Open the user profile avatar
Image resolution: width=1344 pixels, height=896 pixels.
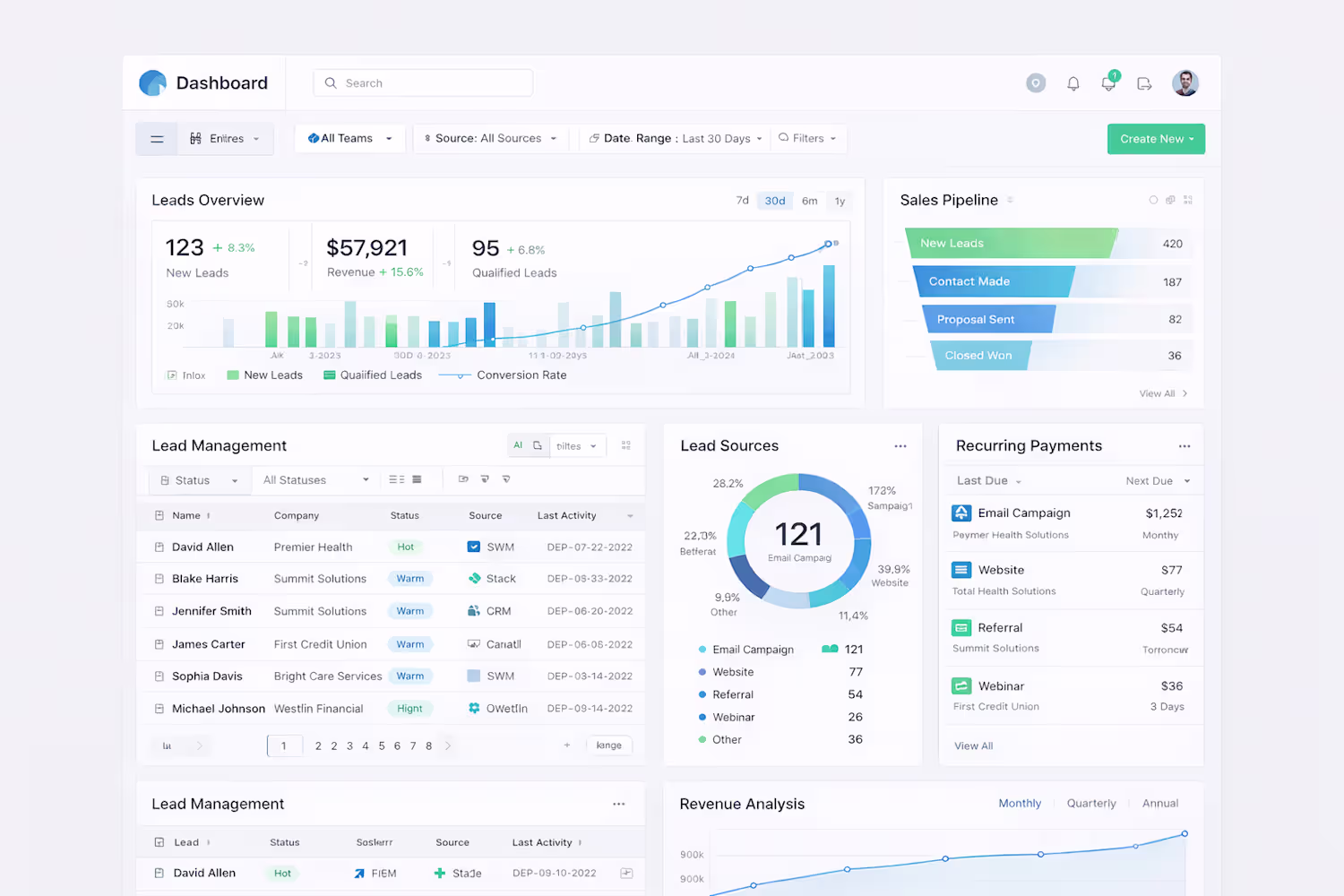1185,83
